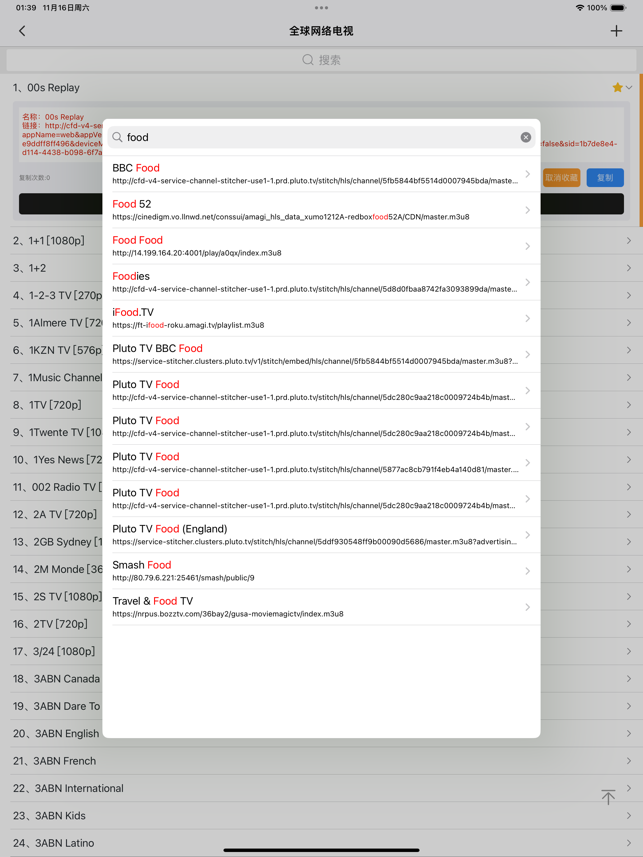The height and width of the screenshot is (857, 643).
Task: Open 24、3ABN Latino channel
Action: [x=322, y=843]
